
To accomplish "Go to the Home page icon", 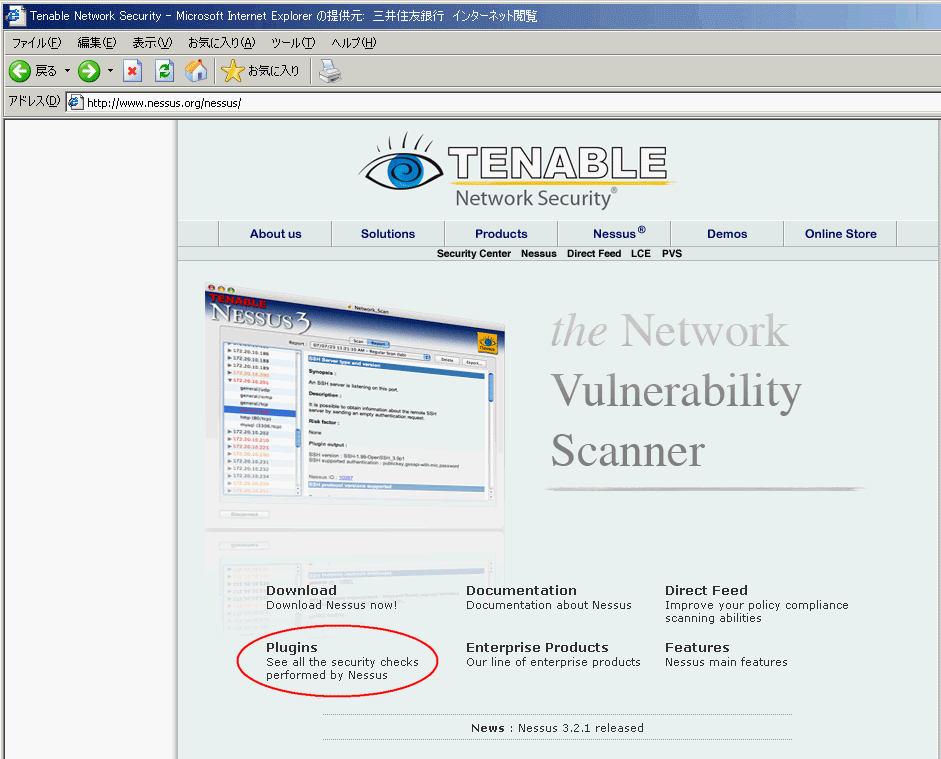I will tap(196, 71).
